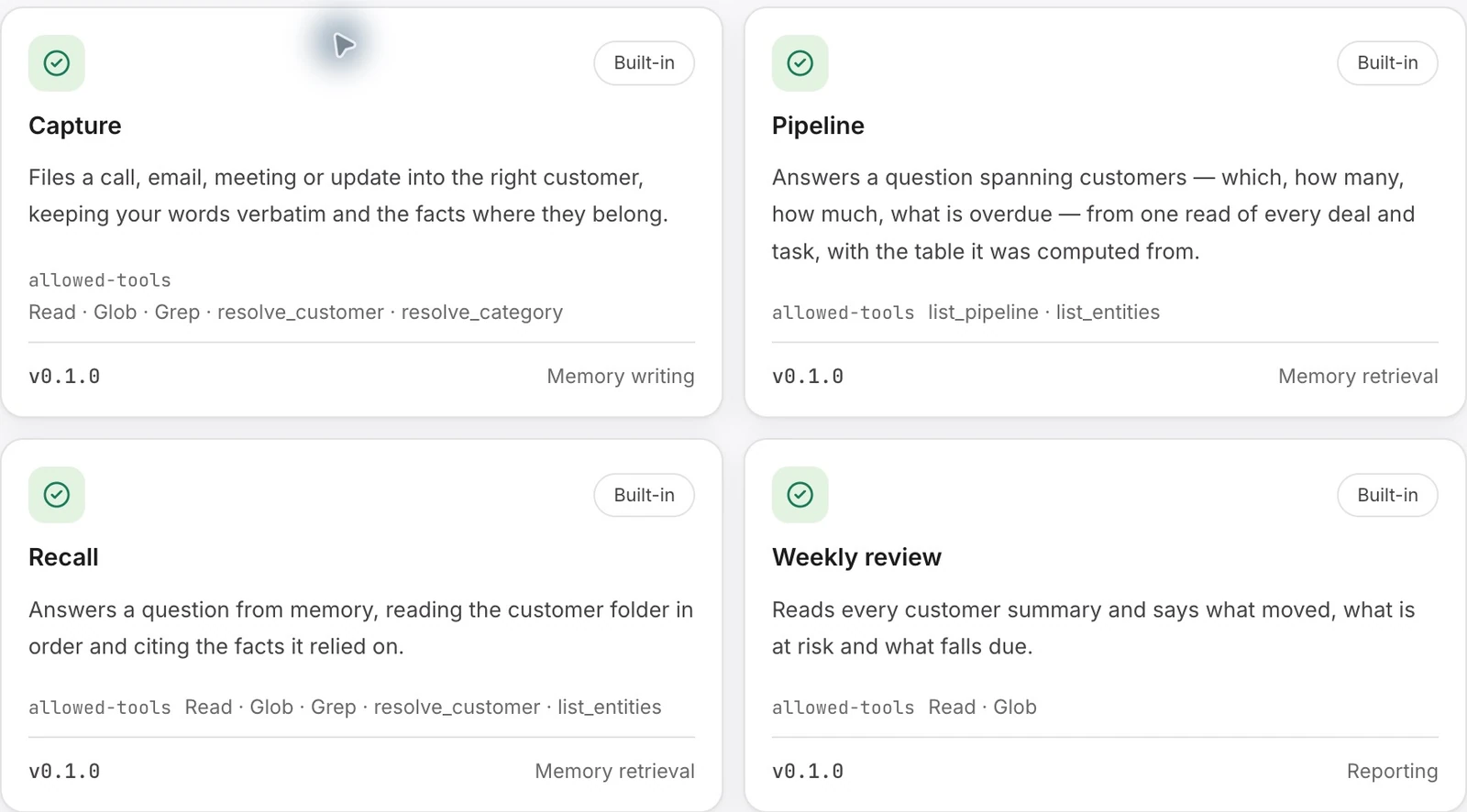Click version v0.1.0 on Weekly review card
This screenshot has width=1467, height=812.
pyautogui.click(x=808, y=772)
